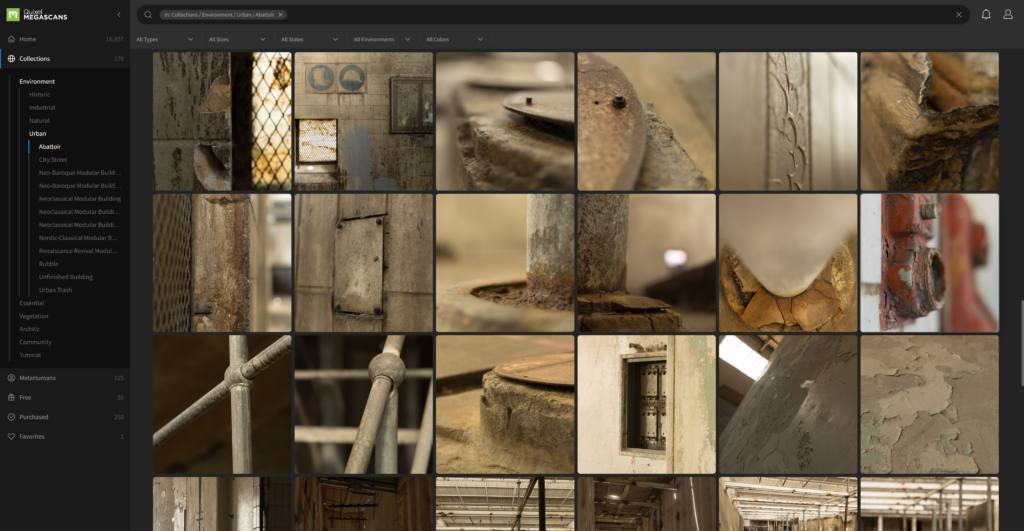Open the Unfinished Building collection
The image size is (1024, 531).
(x=66, y=277)
